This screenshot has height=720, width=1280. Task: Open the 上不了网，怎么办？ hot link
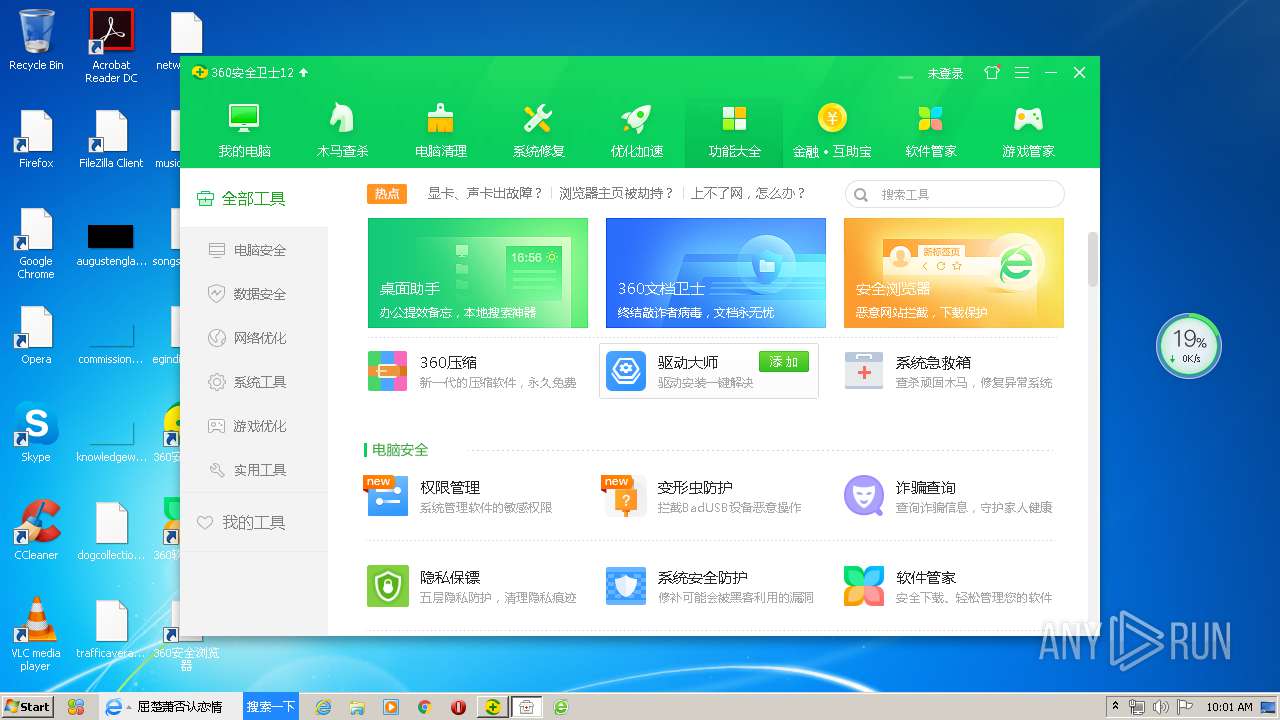pyautogui.click(x=748, y=193)
